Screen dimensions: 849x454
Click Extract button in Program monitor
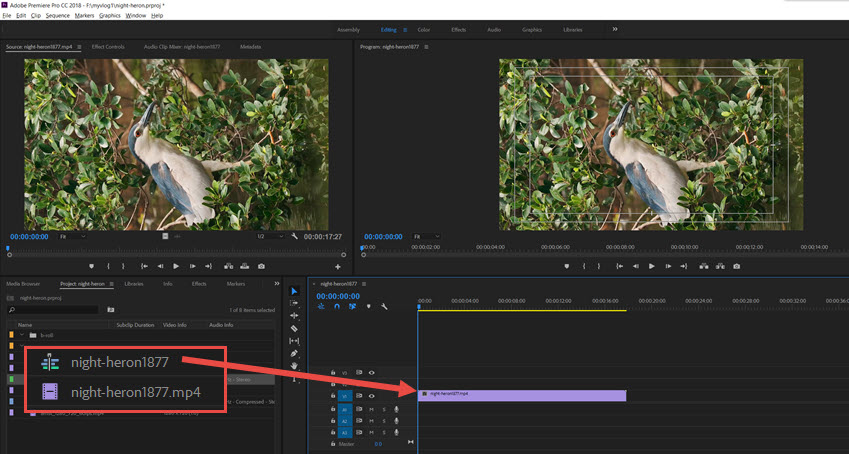720,267
